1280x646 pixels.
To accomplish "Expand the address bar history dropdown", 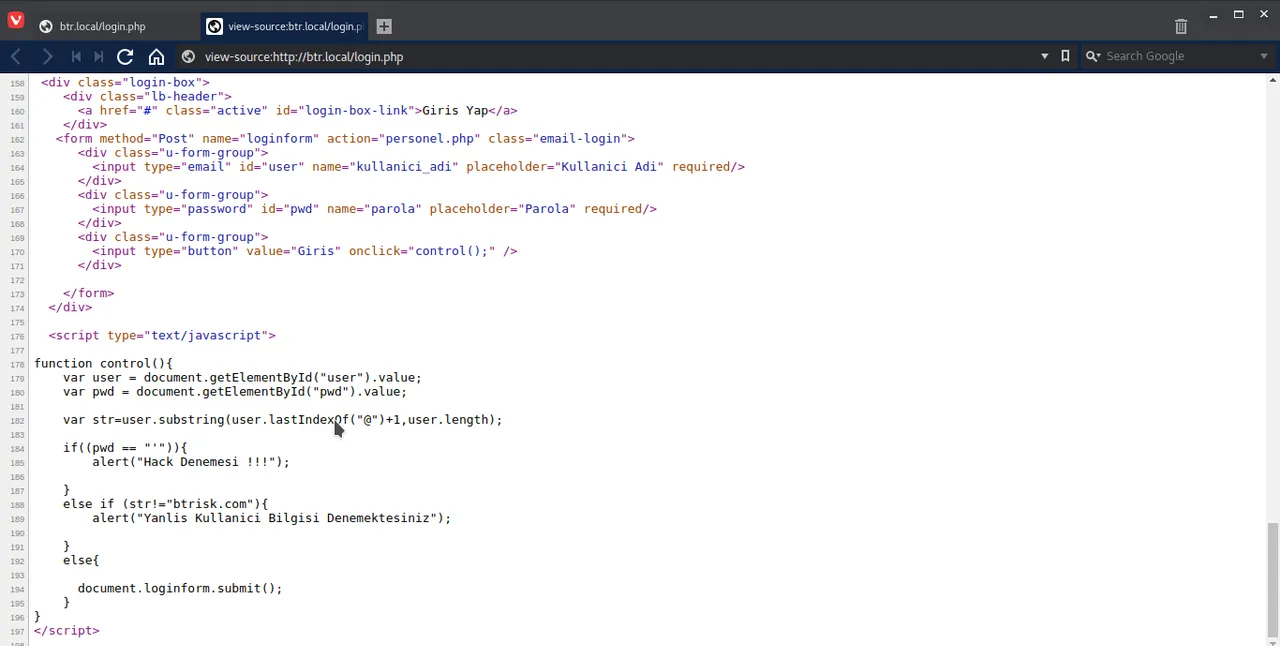I will pyautogui.click(x=1044, y=56).
